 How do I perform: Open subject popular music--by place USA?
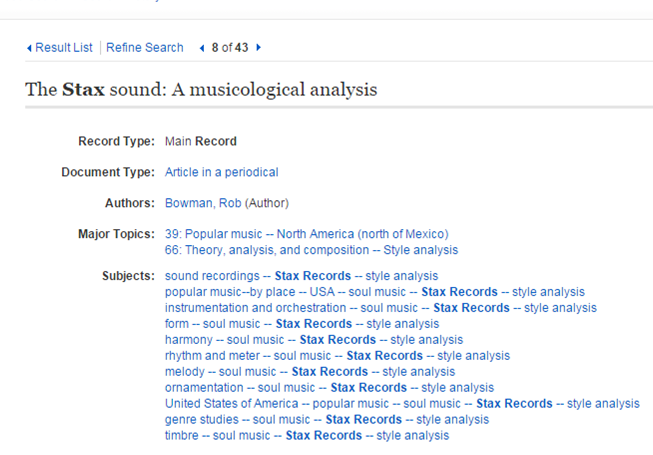[x=375, y=292]
